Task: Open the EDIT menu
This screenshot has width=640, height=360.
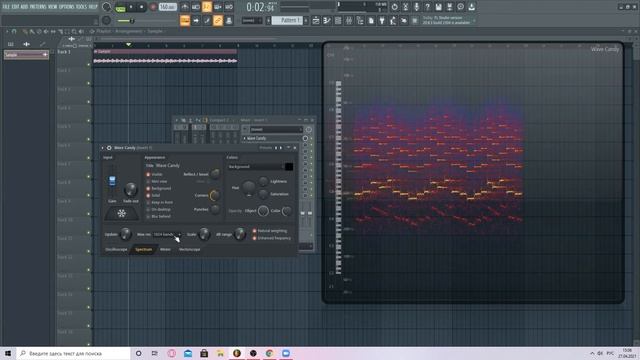Action: tap(15, 7)
